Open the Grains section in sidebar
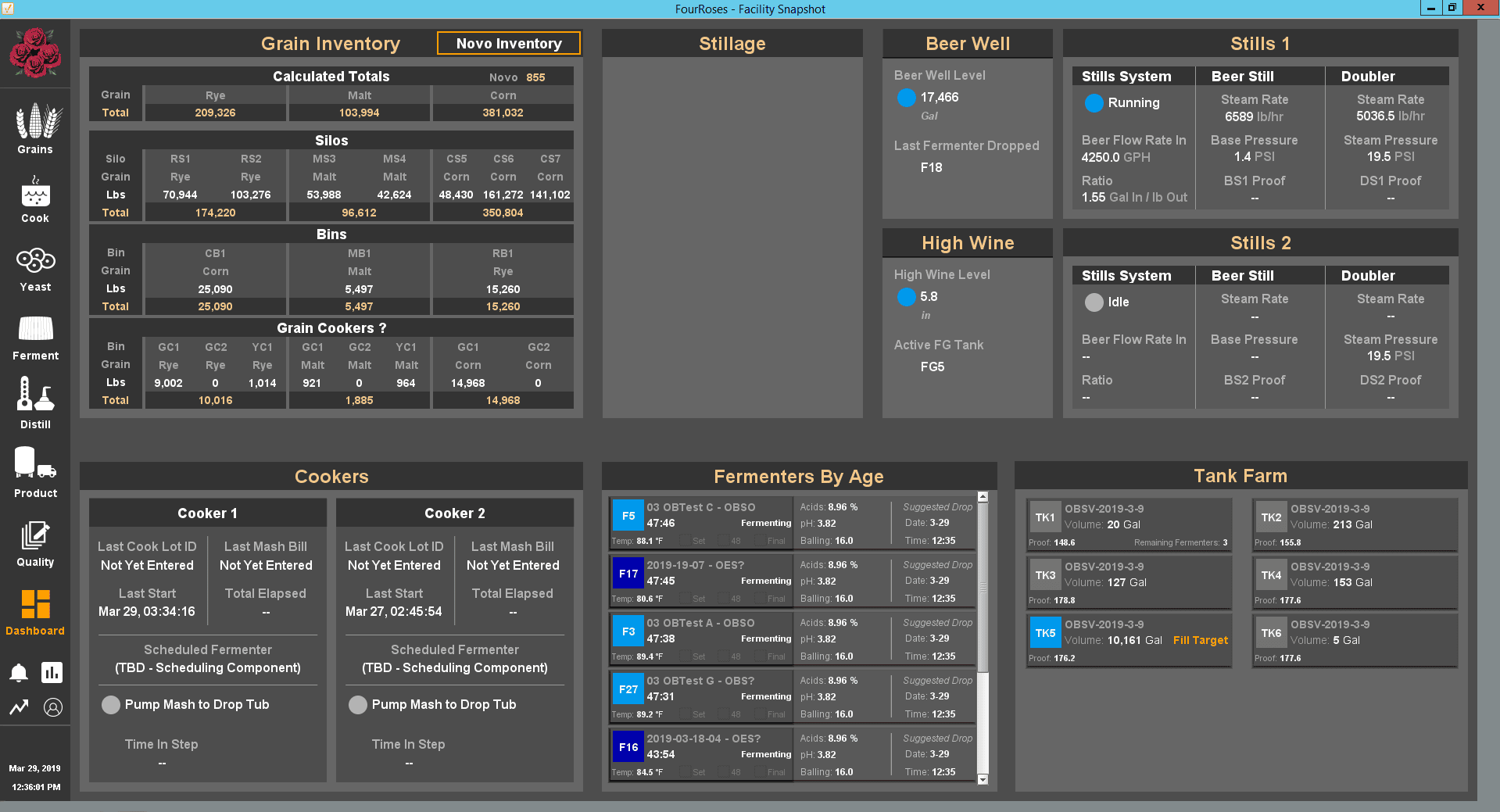 tap(35, 129)
